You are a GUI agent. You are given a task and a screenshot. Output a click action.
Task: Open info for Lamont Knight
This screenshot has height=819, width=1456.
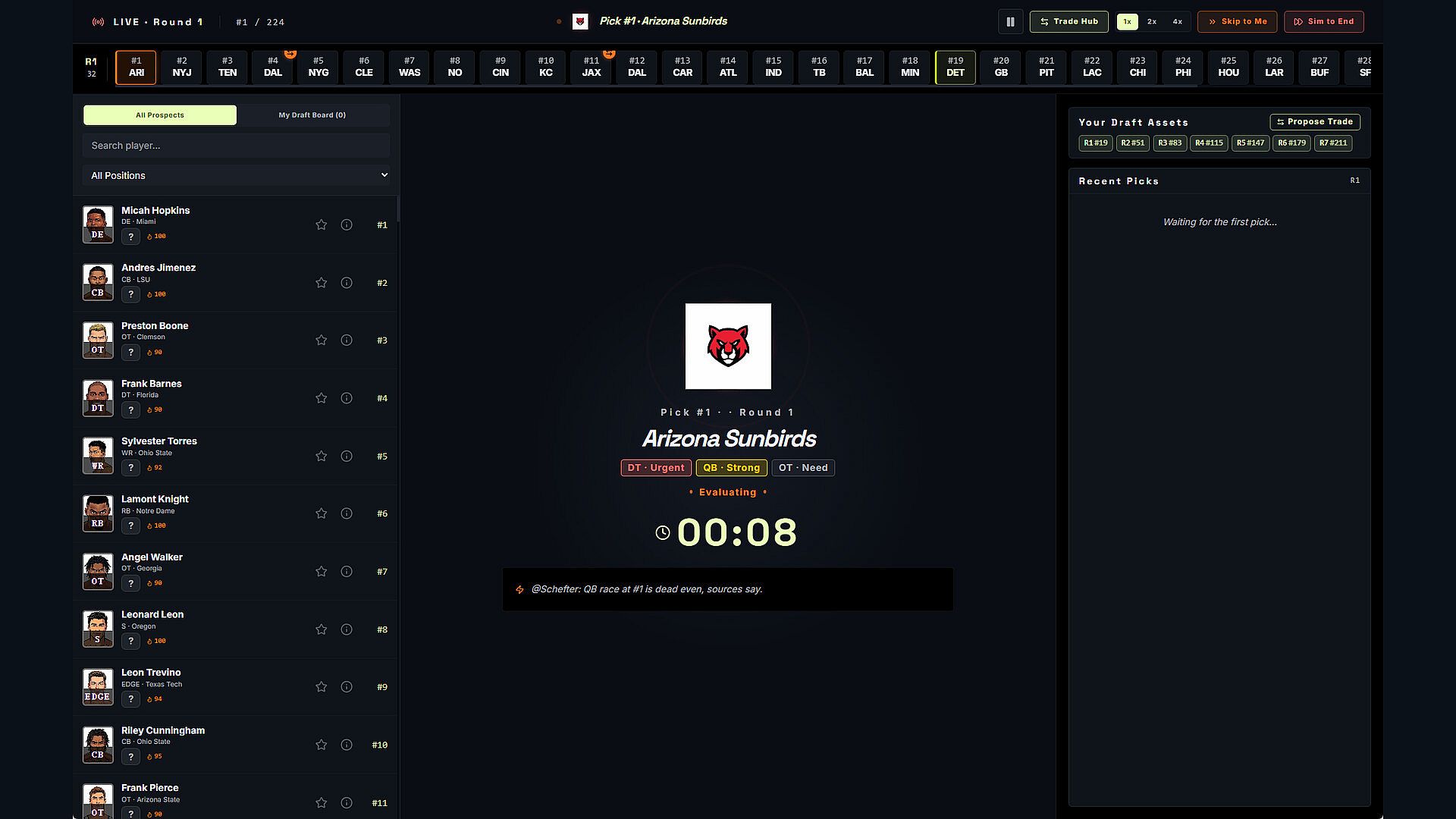[347, 514]
